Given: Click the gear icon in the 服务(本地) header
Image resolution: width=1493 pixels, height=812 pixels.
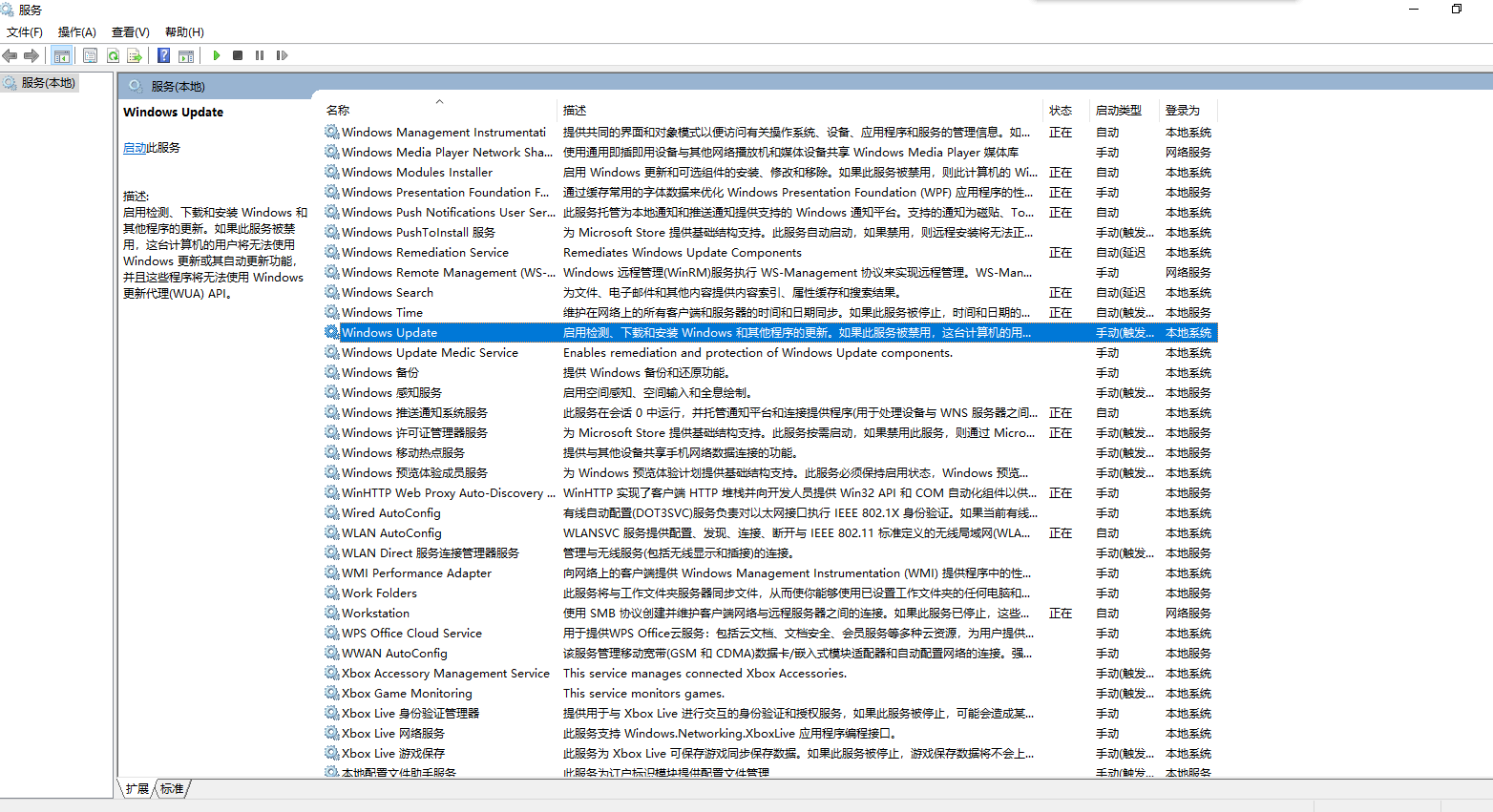Looking at the screenshot, I should click(136, 86).
